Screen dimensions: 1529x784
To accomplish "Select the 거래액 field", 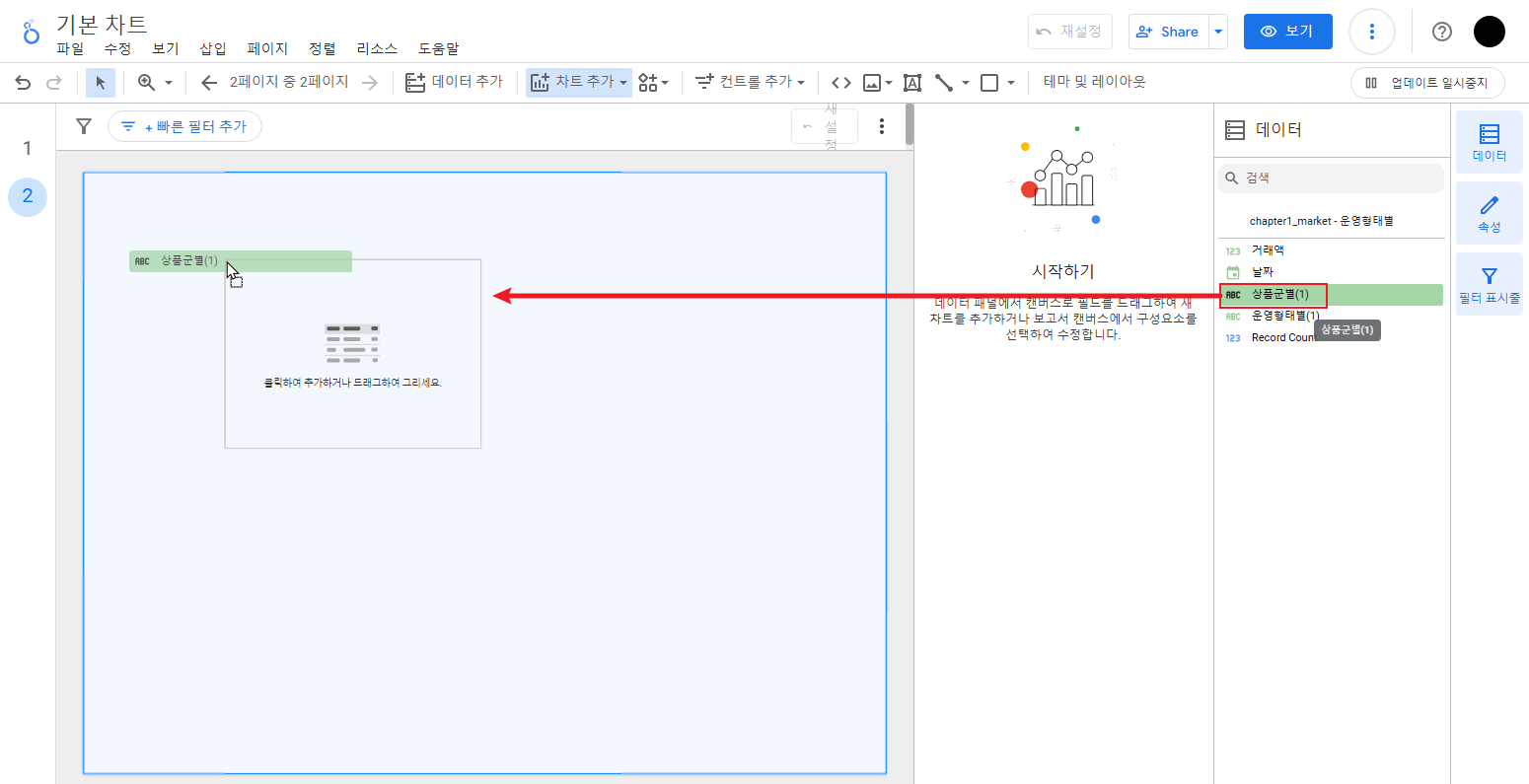I will click(x=1332, y=250).
